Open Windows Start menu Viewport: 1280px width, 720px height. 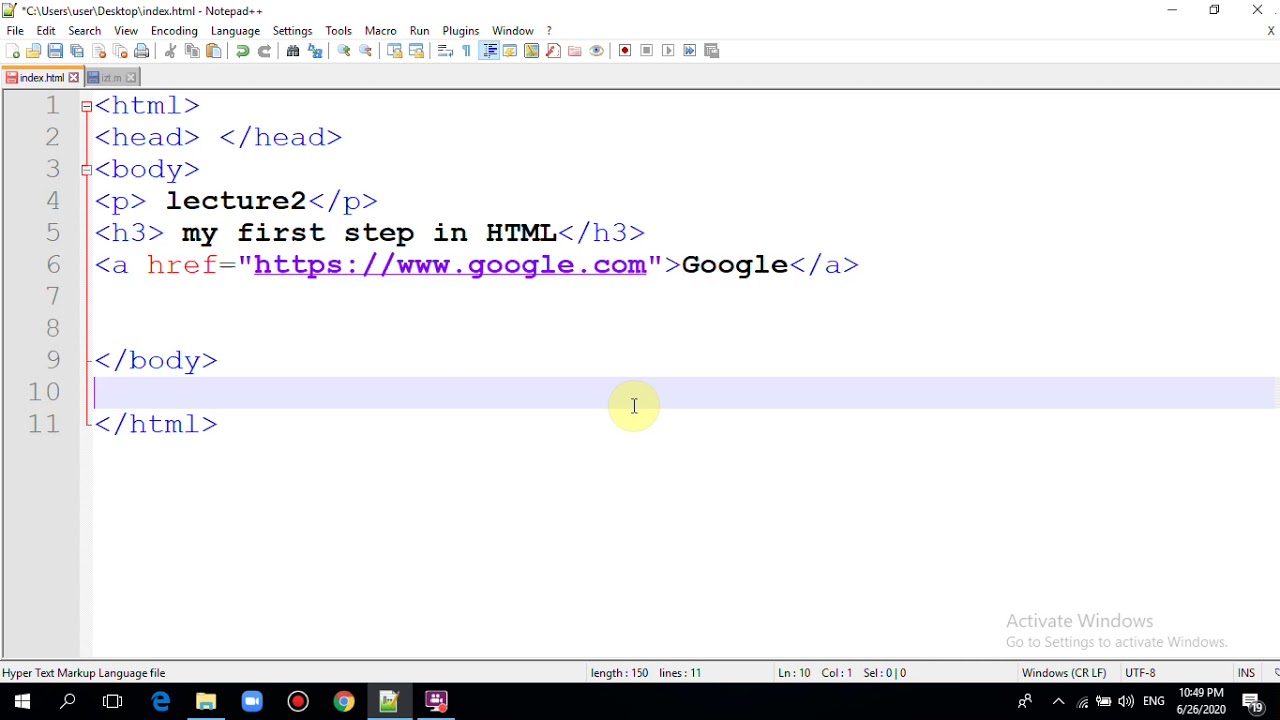pyautogui.click(x=22, y=702)
